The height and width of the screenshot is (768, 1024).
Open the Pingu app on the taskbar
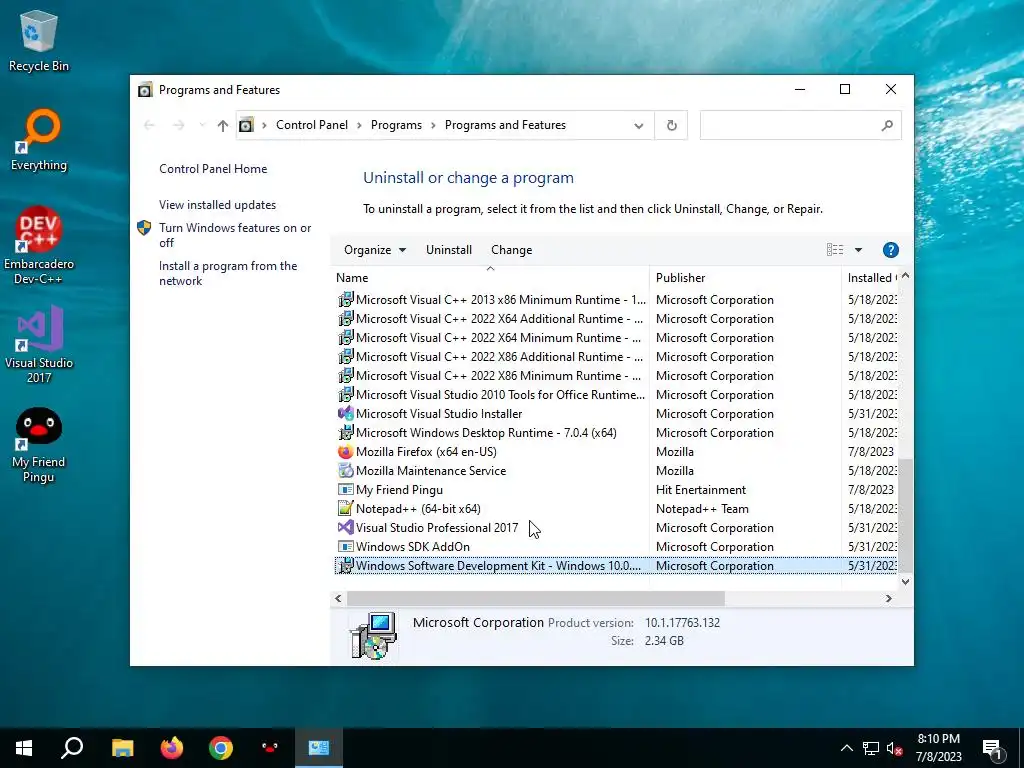tap(270, 748)
